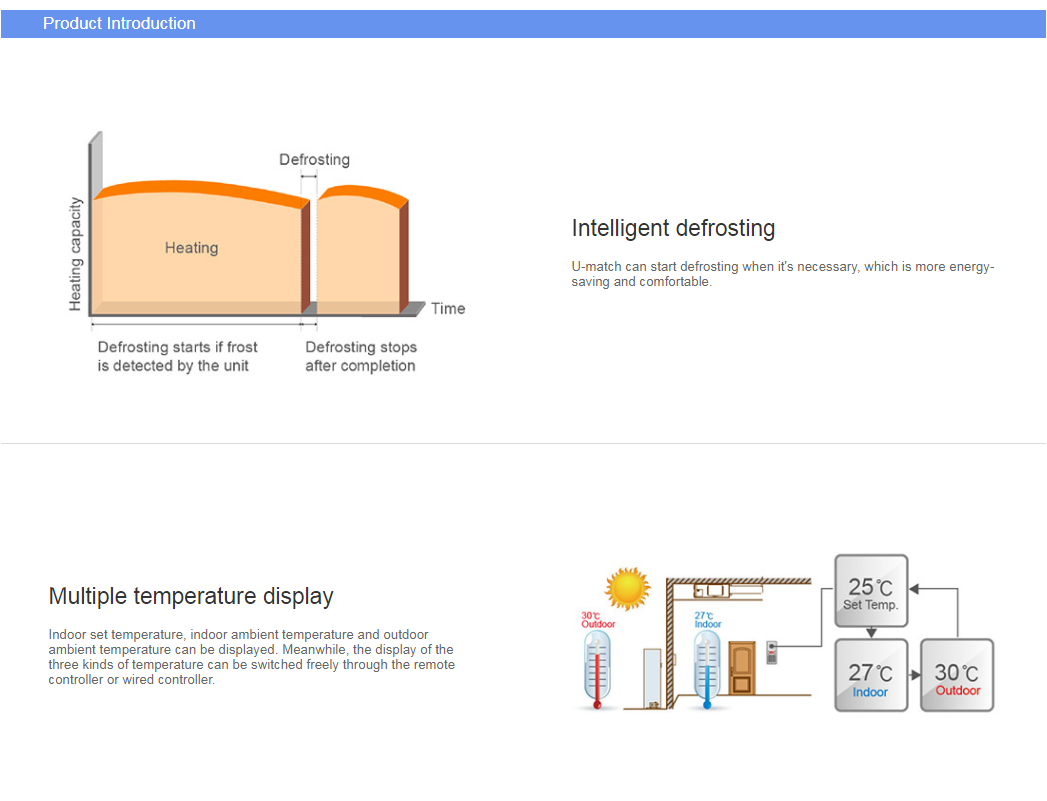Click the sun icon in the temperature diagram
The width and height of the screenshot is (1047, 801).
627,588
